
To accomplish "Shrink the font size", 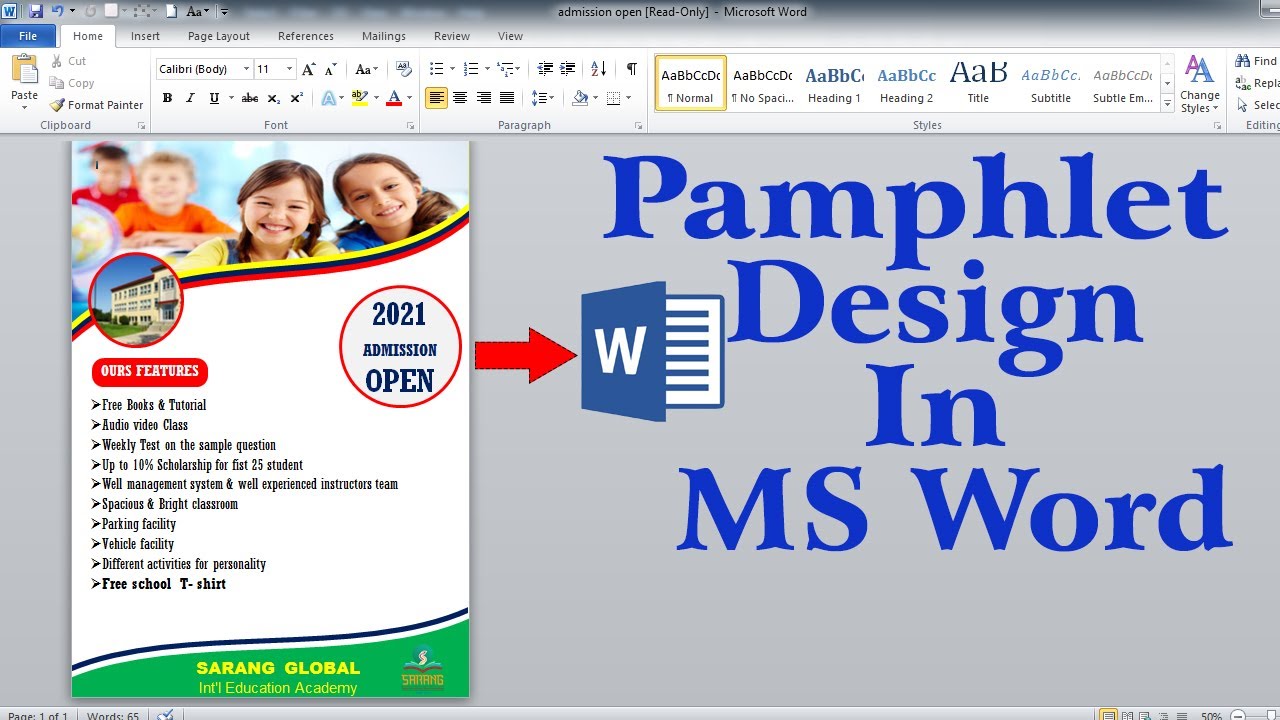I will point(331,69).
